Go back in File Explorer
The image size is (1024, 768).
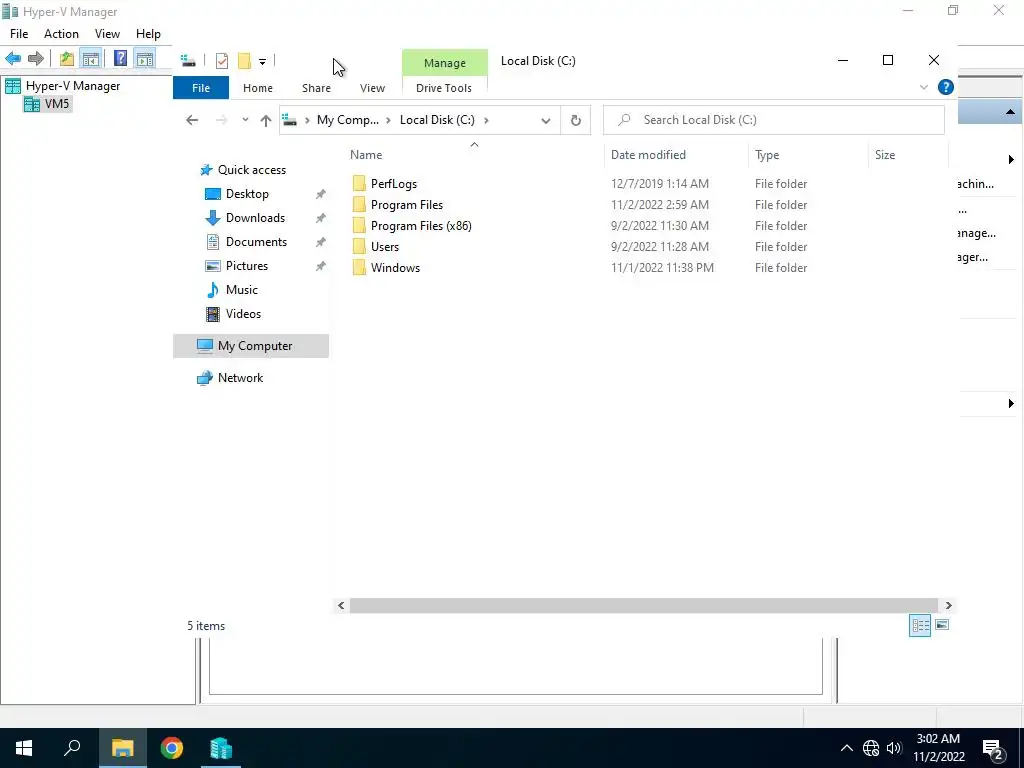(192, 120)
